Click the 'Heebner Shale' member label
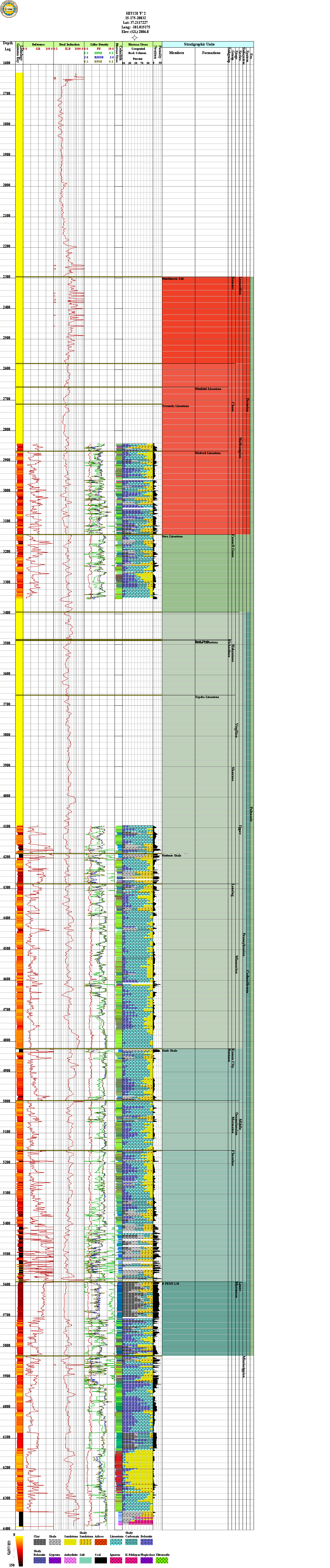This screenshot has width=330, height=1568. click(x=172, y=855)
